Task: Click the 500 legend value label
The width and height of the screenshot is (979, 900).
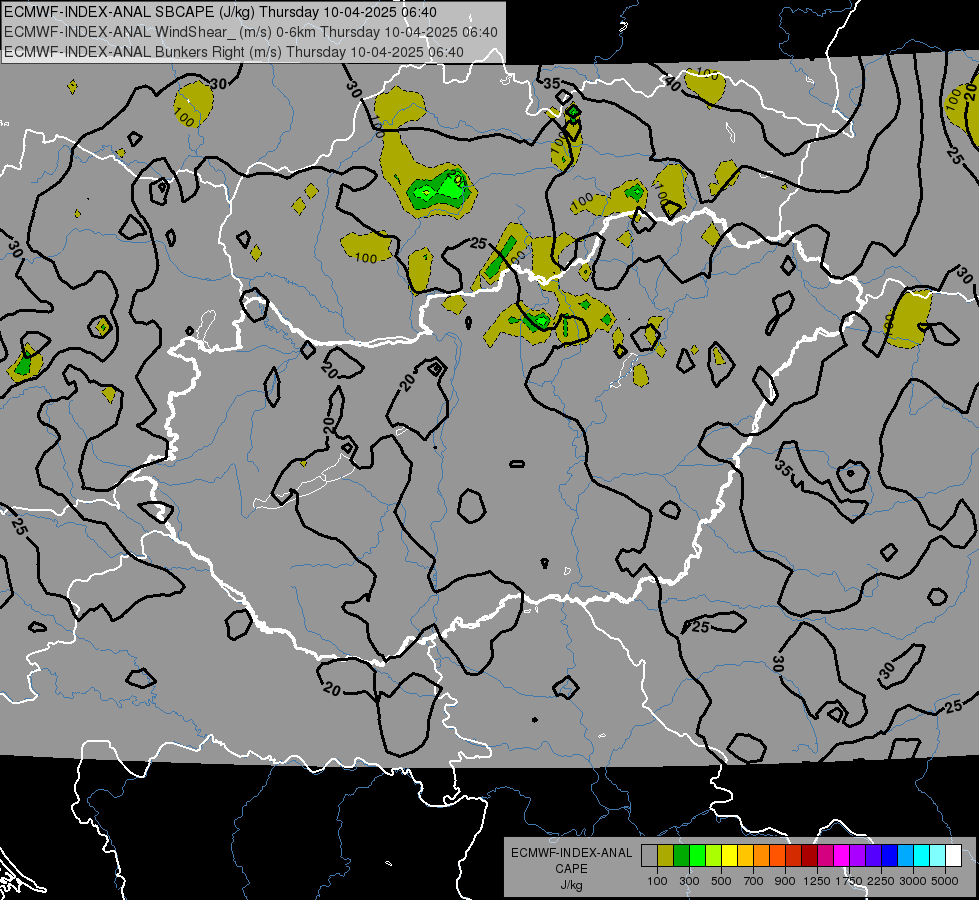Action: pos(721,881)
